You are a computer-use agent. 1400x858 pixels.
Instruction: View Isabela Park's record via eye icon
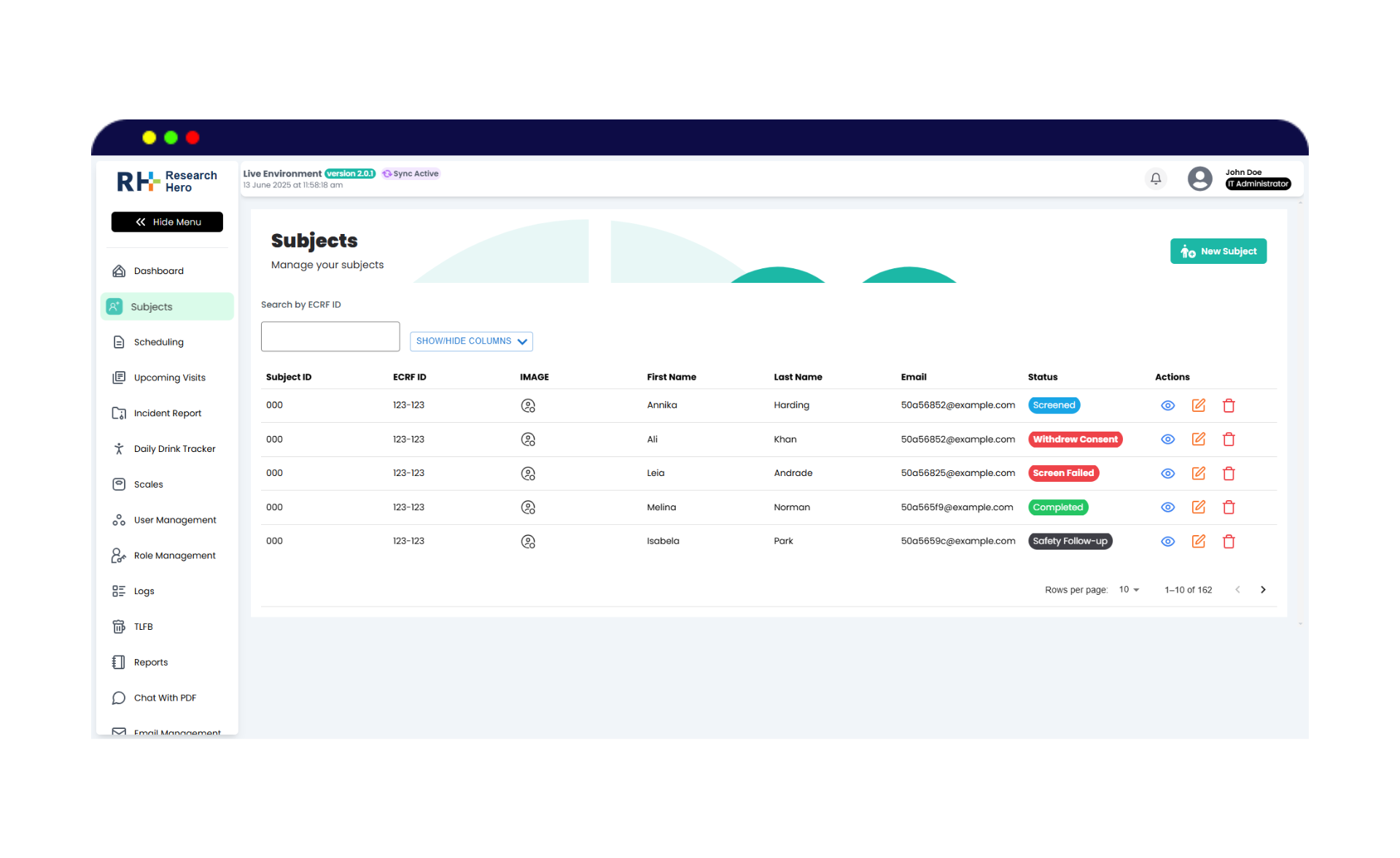1167,542
